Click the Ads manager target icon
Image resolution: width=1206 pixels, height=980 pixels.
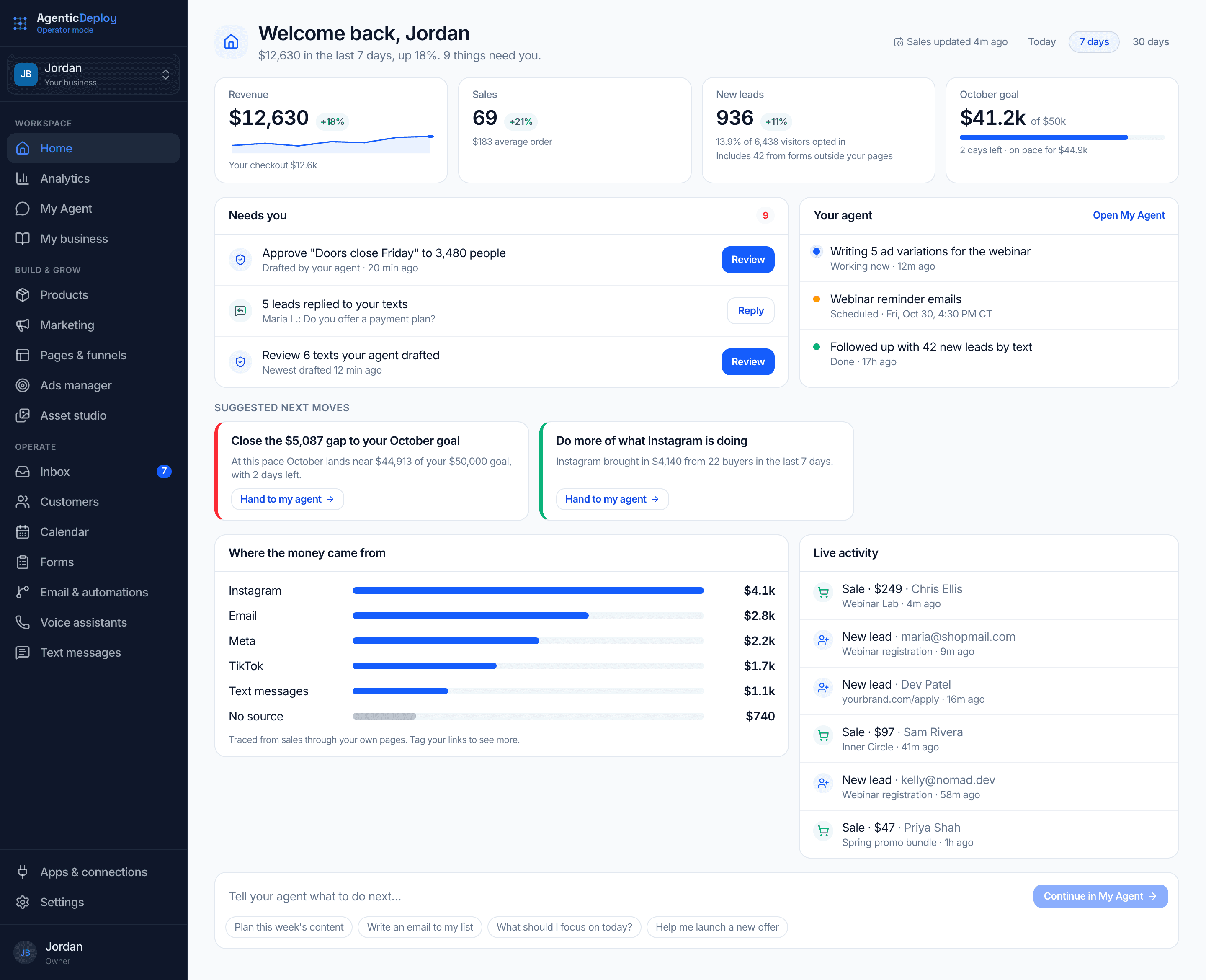click(23, 386)
